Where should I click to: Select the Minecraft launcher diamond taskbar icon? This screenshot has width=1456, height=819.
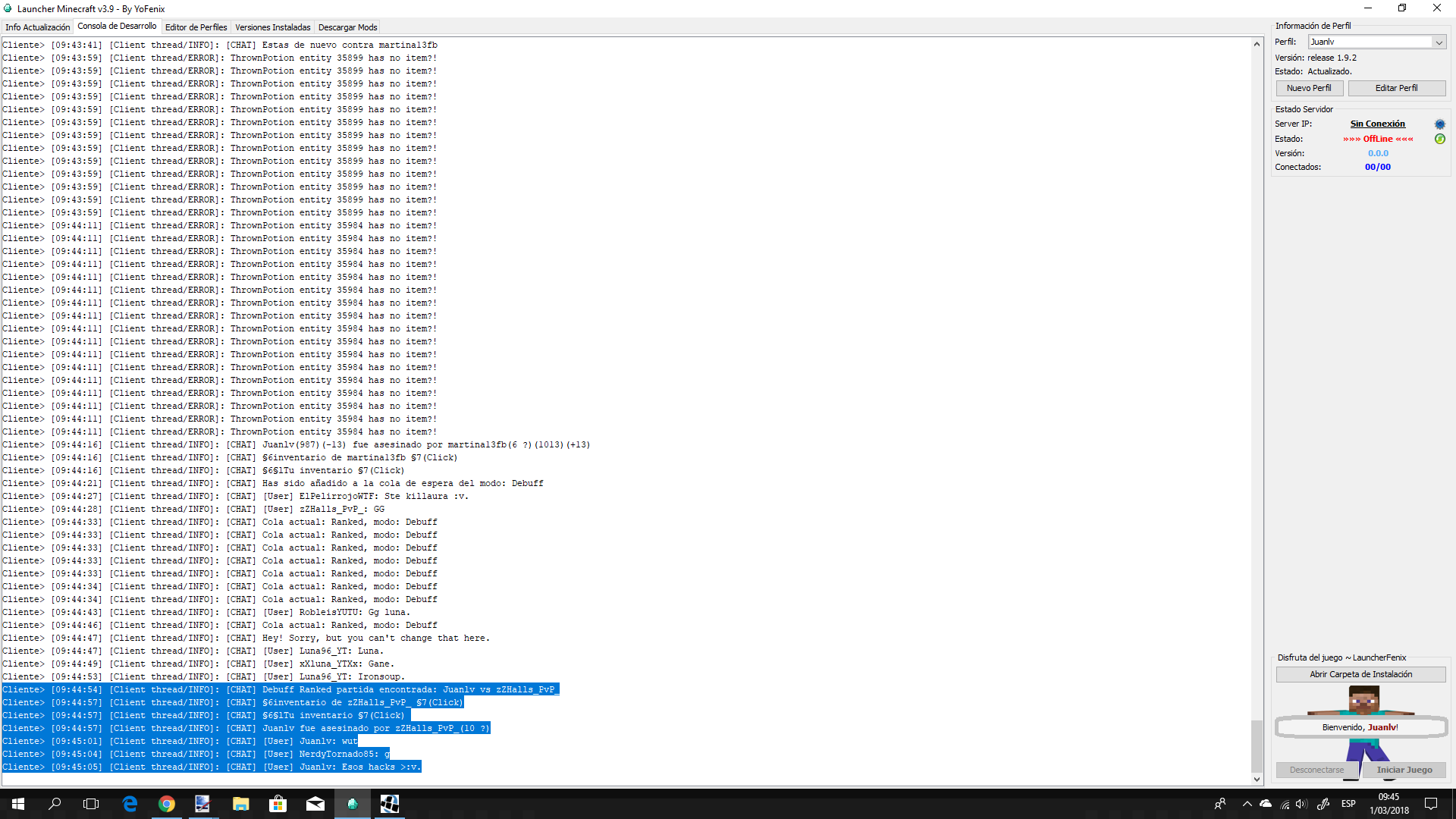[x=353, y=804]
